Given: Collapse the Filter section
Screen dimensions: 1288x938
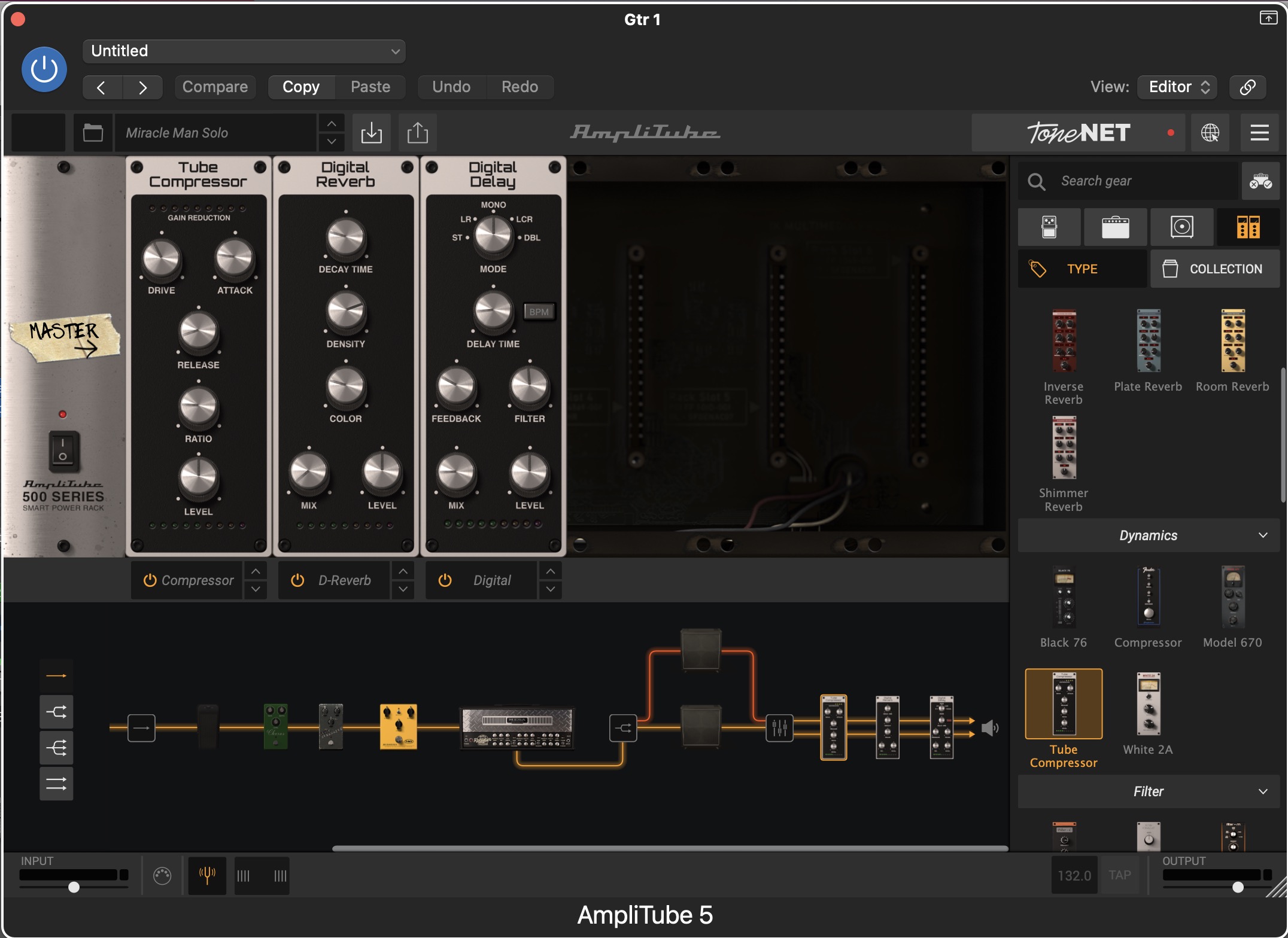Looking at the screenshot, I should 1149,791.
